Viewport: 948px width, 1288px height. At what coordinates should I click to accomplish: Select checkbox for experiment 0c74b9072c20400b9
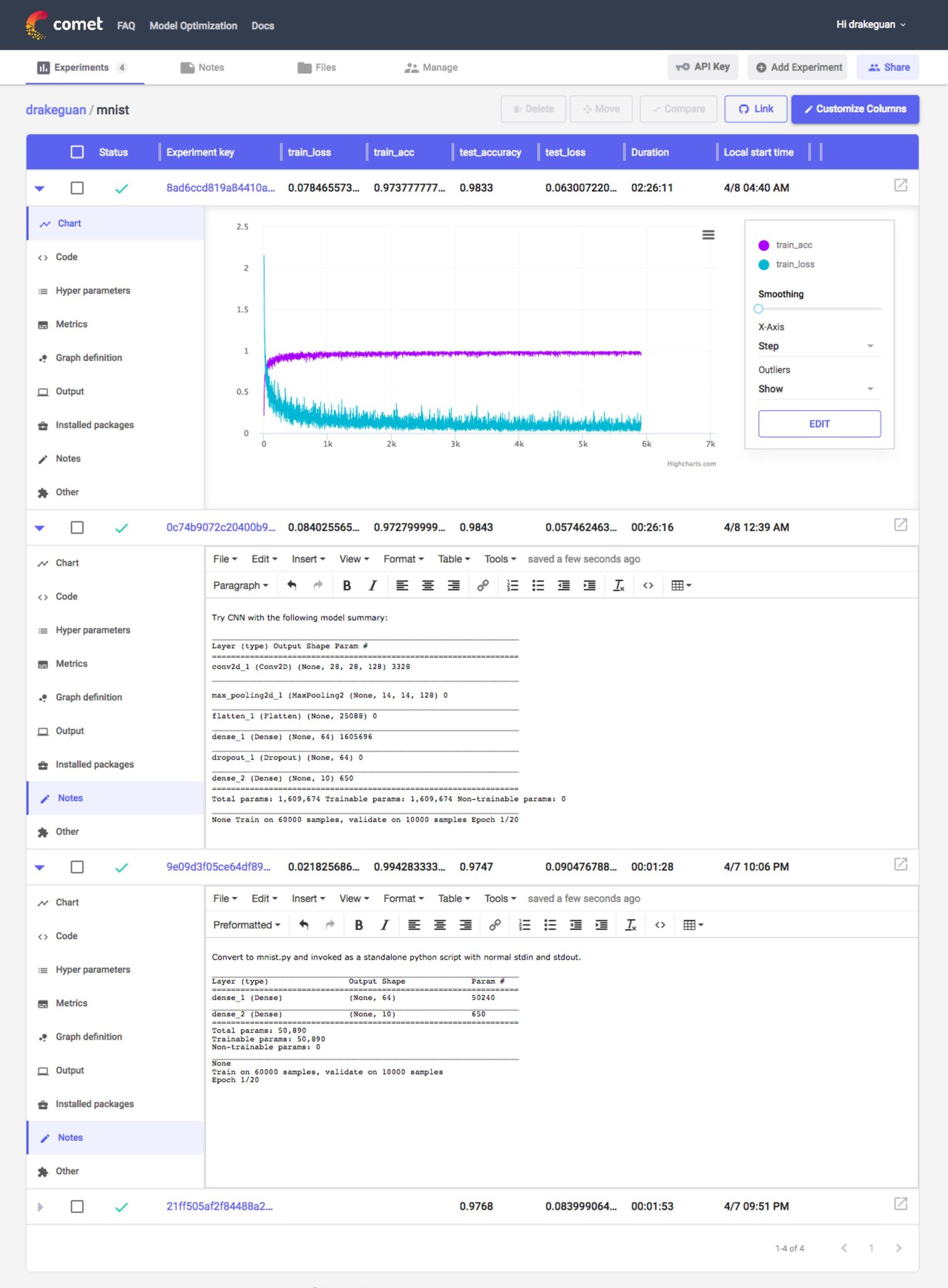[x=77, y=528]
